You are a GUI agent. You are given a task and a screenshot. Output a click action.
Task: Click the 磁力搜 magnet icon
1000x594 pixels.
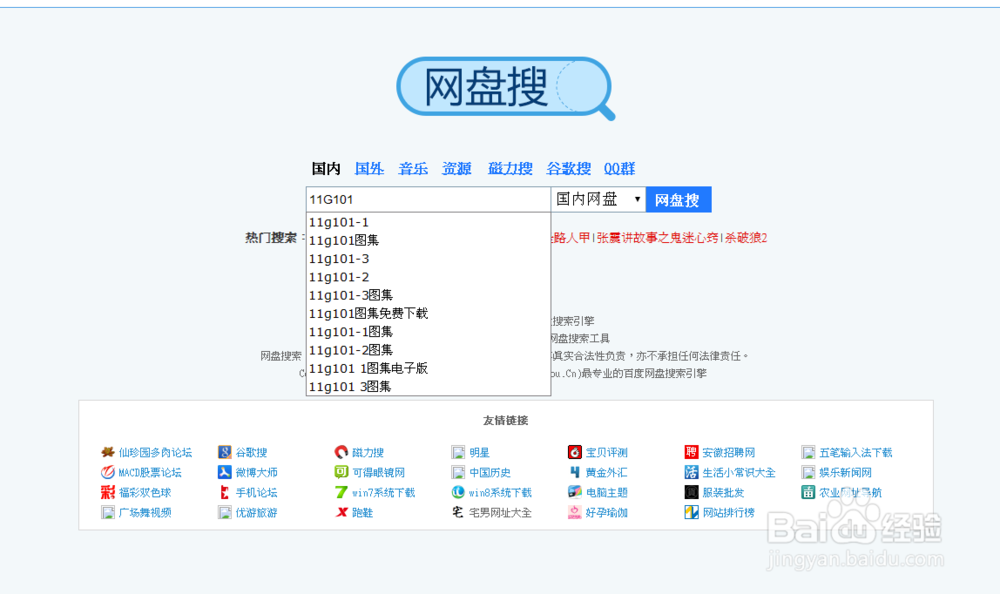click(x=341, y=452)
